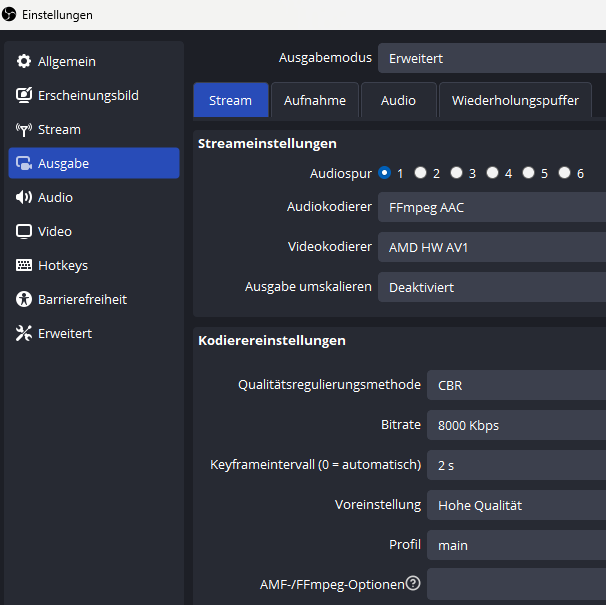606x605 pixels.
Task: Click the Keyframeintervall 2 s field
Action: pos(516,465)
